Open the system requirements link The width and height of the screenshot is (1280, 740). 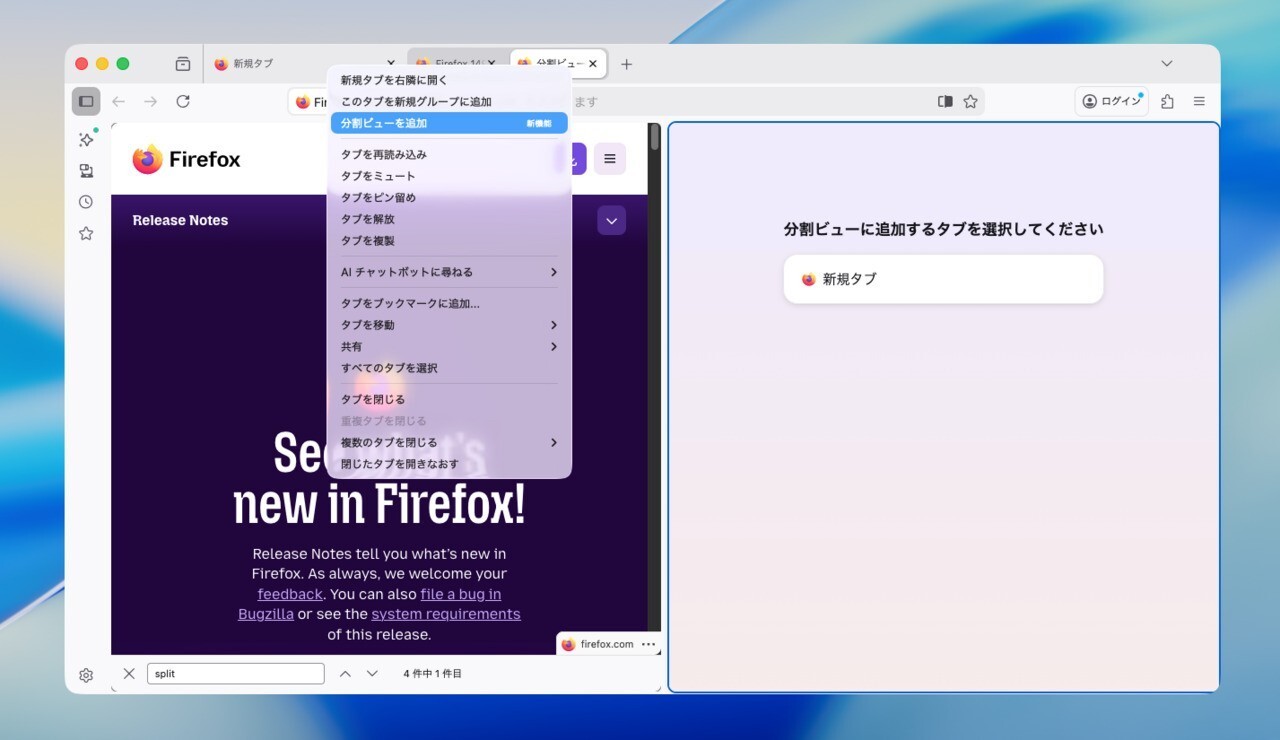point(446,614)
